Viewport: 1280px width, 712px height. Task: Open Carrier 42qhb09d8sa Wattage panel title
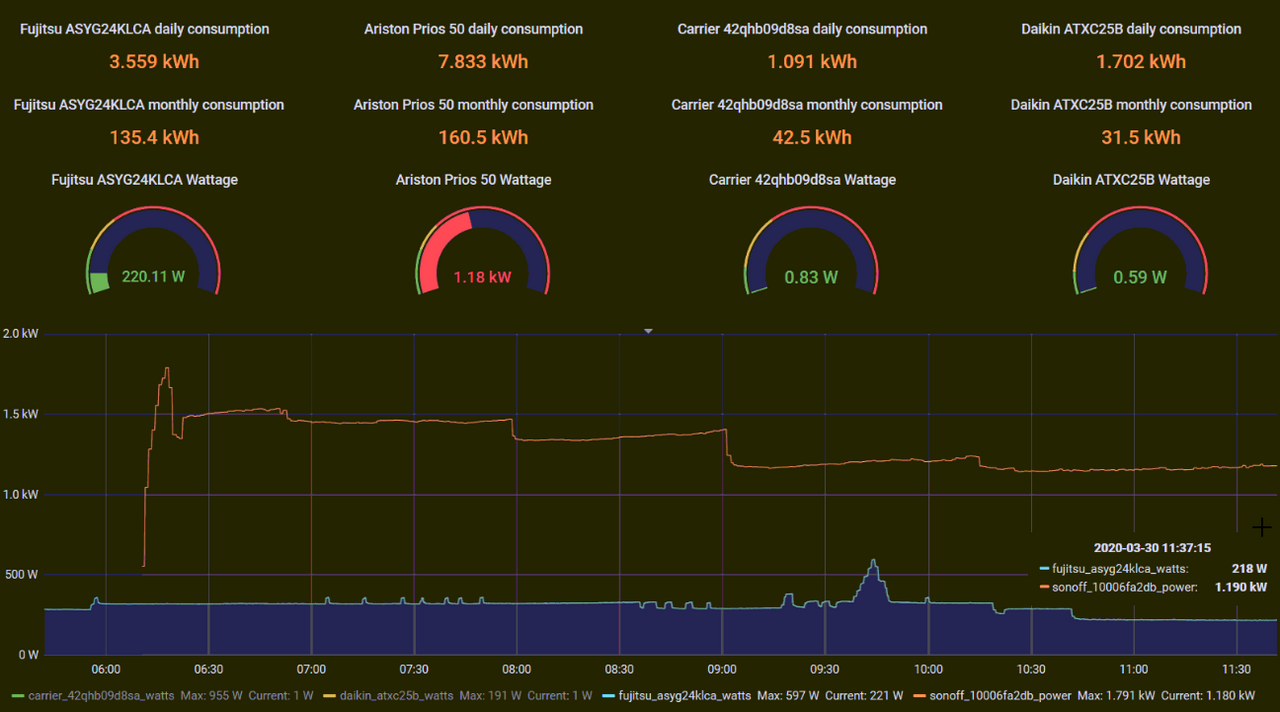tap(802, 180)
